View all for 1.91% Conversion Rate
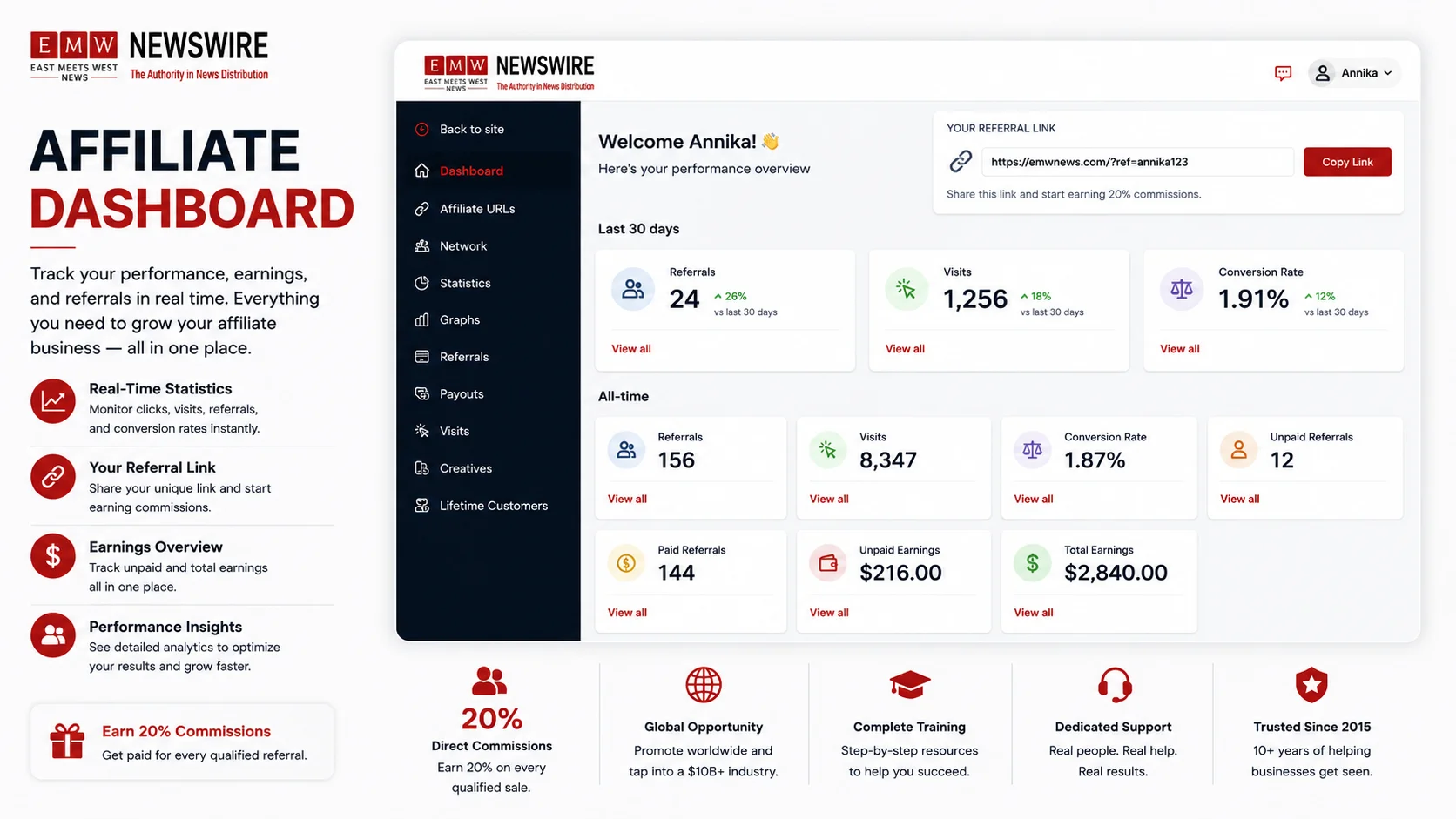The width and height of the screenshot is (1456, 819). coord(1180,349)
